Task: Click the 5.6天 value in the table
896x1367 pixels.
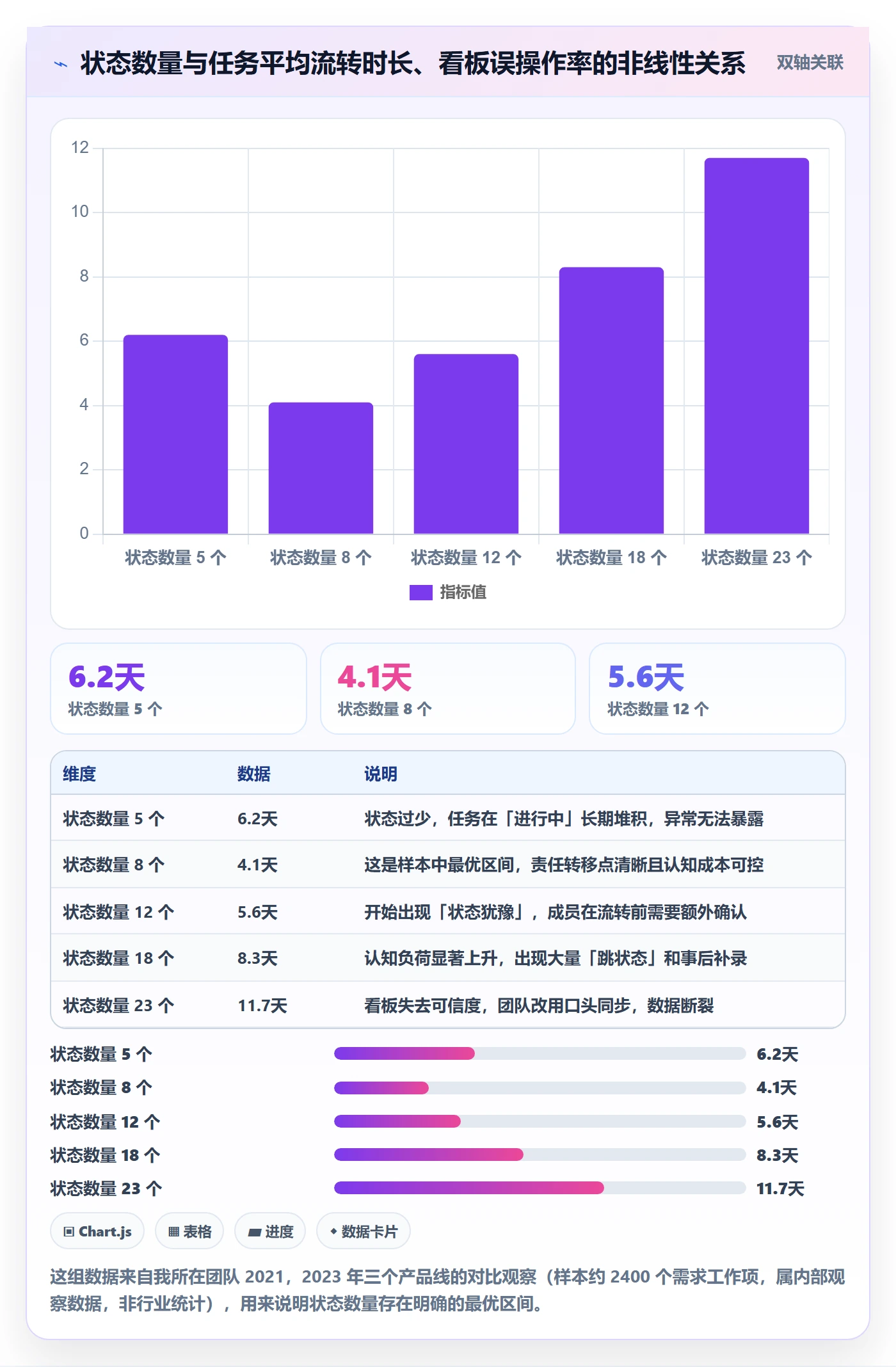Action: [257, 912]
